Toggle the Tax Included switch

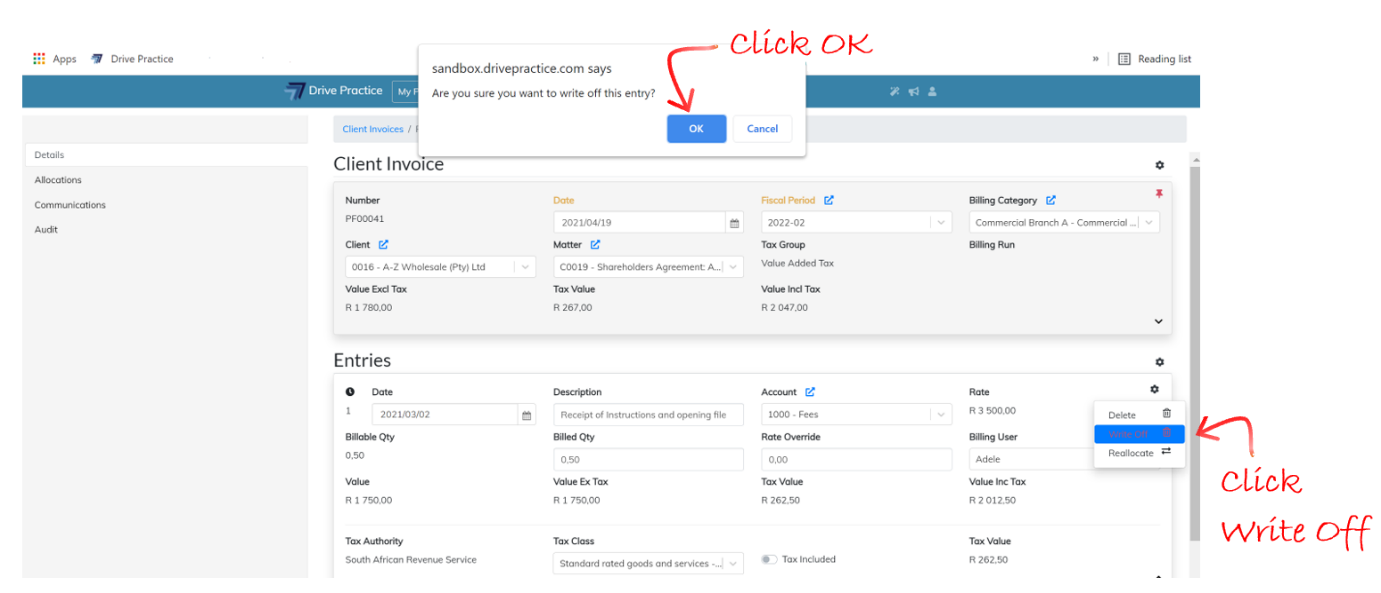769,560
